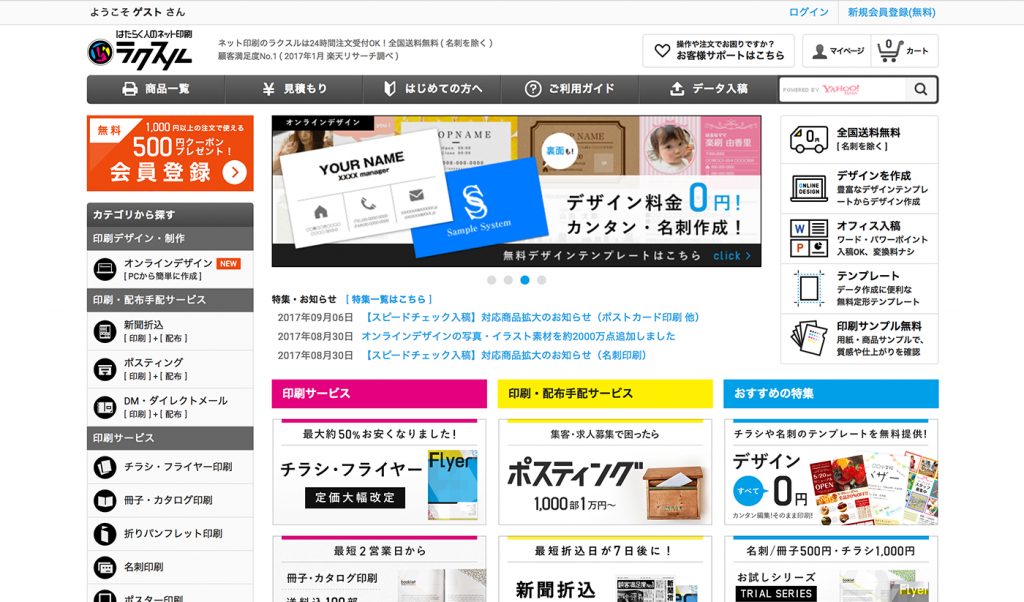Image resolution: width=1024 pixels, height=602 pixels.
Task: Switch to the second carousel dot
Action: 508,280
